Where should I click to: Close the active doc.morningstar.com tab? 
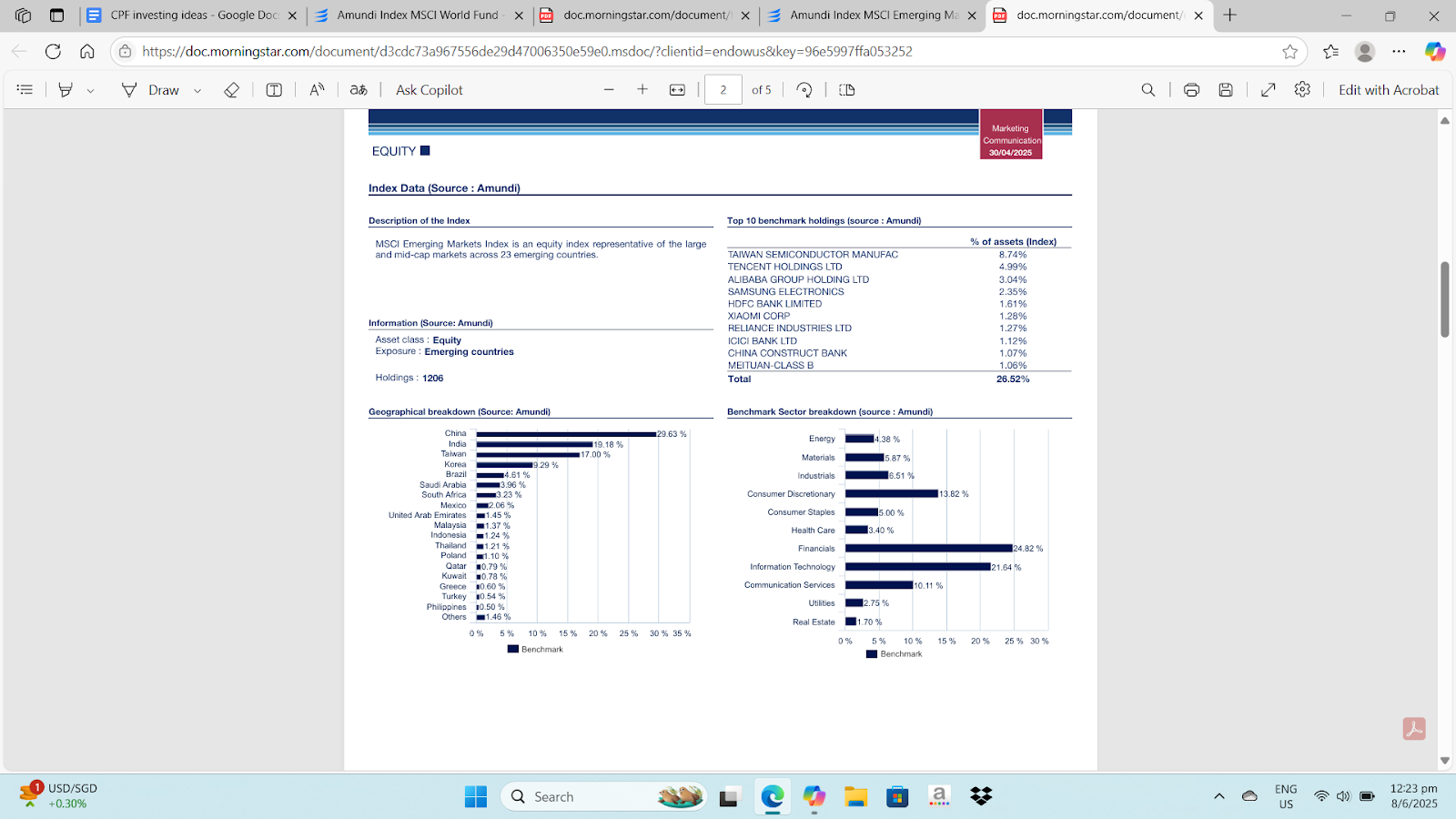[x=1198, y=15]
